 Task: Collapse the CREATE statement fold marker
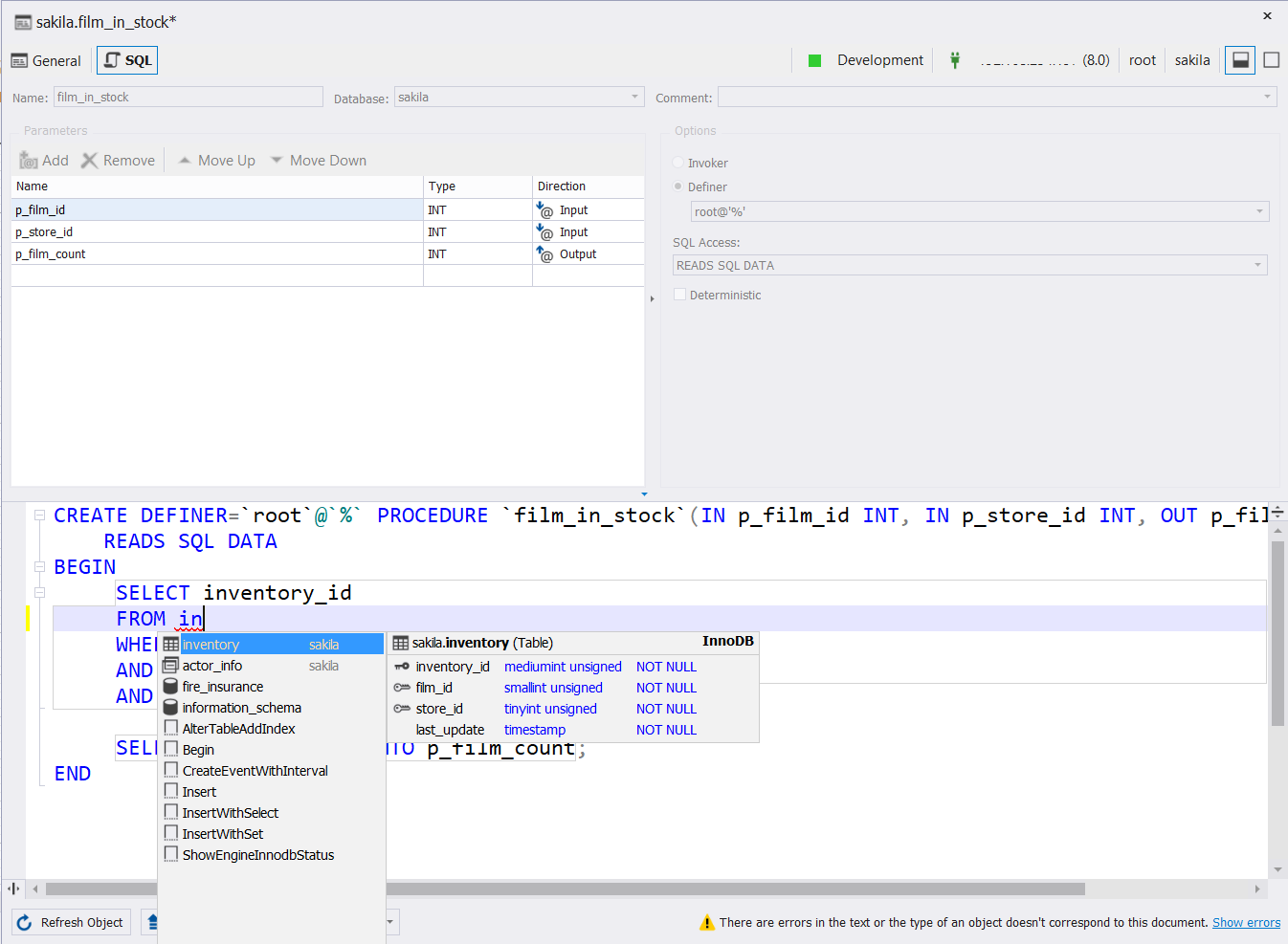click(x=40, y=515)
